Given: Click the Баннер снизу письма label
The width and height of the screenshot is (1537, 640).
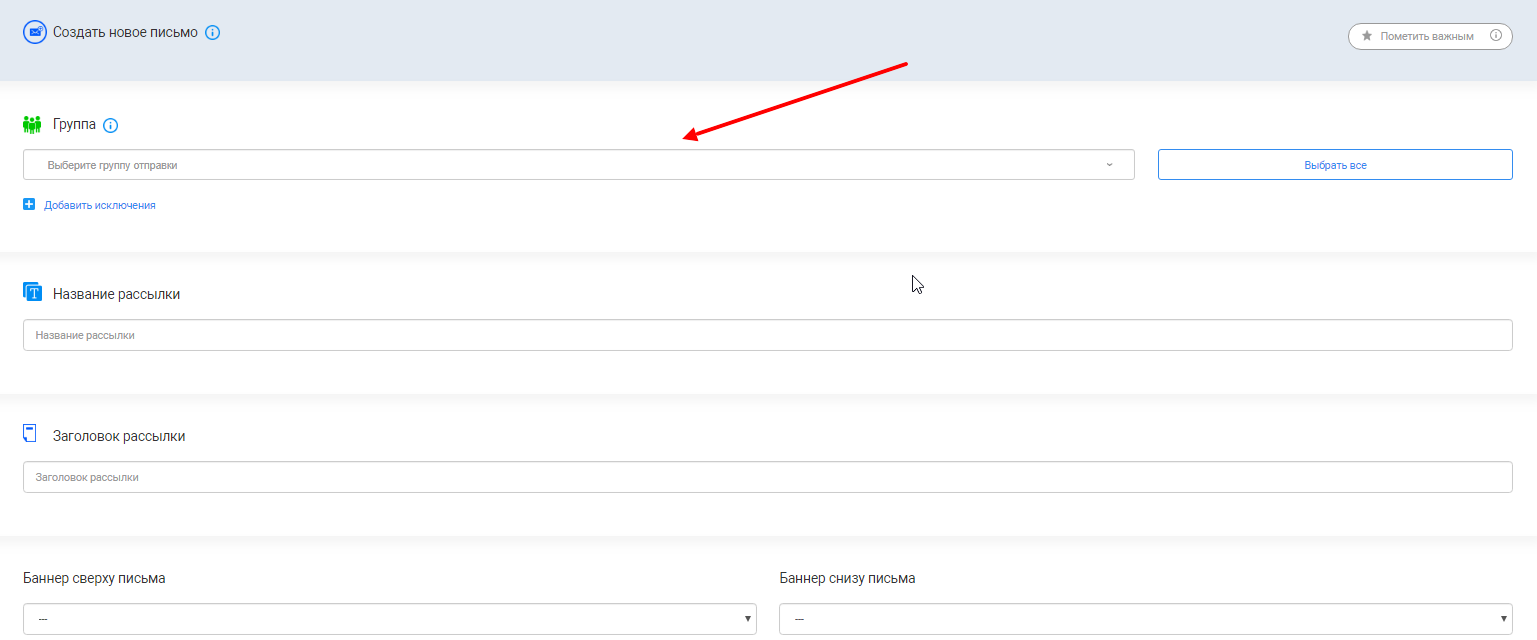Looking at the screenshot, I should point(846,578).
